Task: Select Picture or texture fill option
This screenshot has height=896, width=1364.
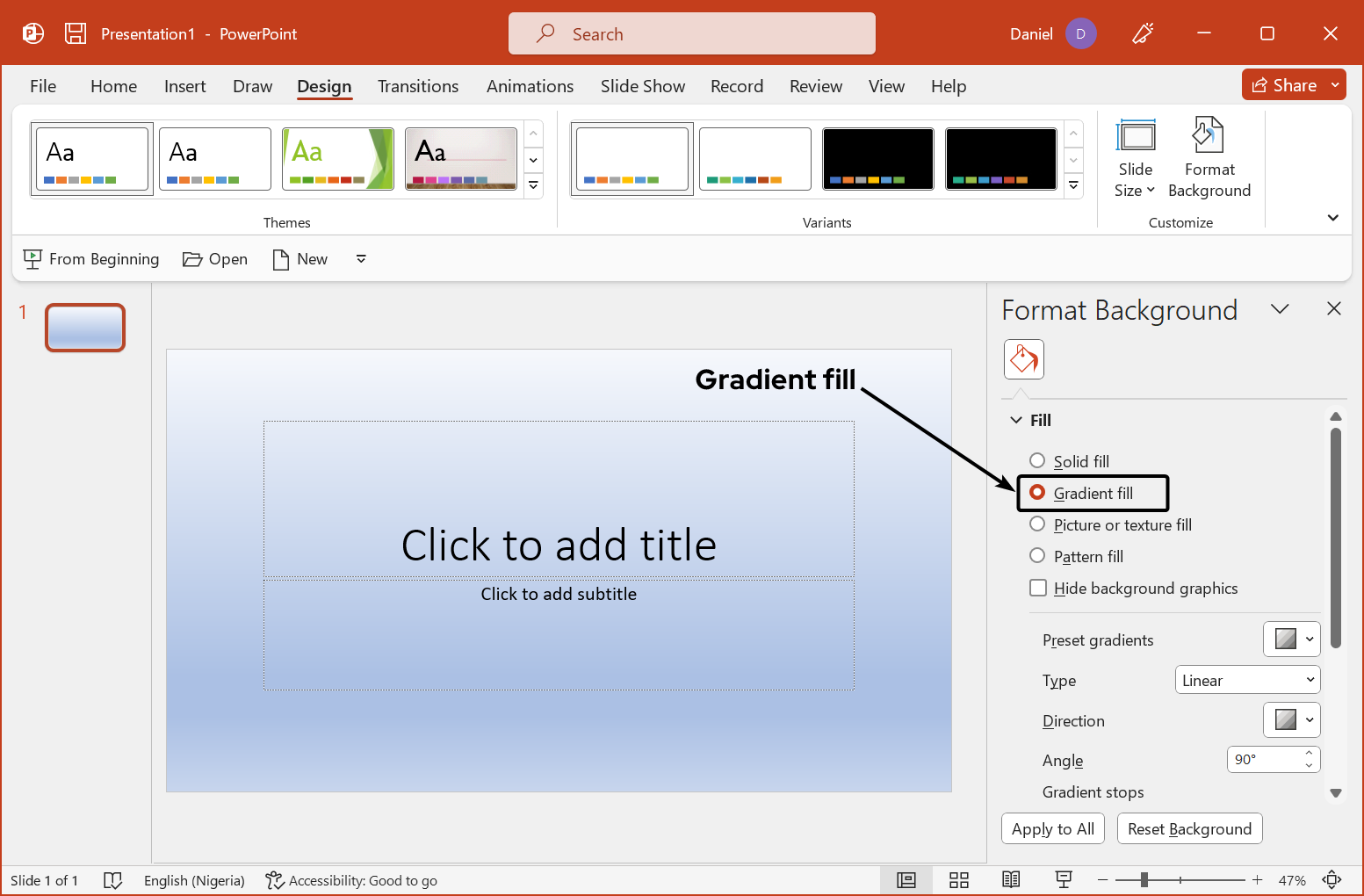Action: pos(1037,524)
